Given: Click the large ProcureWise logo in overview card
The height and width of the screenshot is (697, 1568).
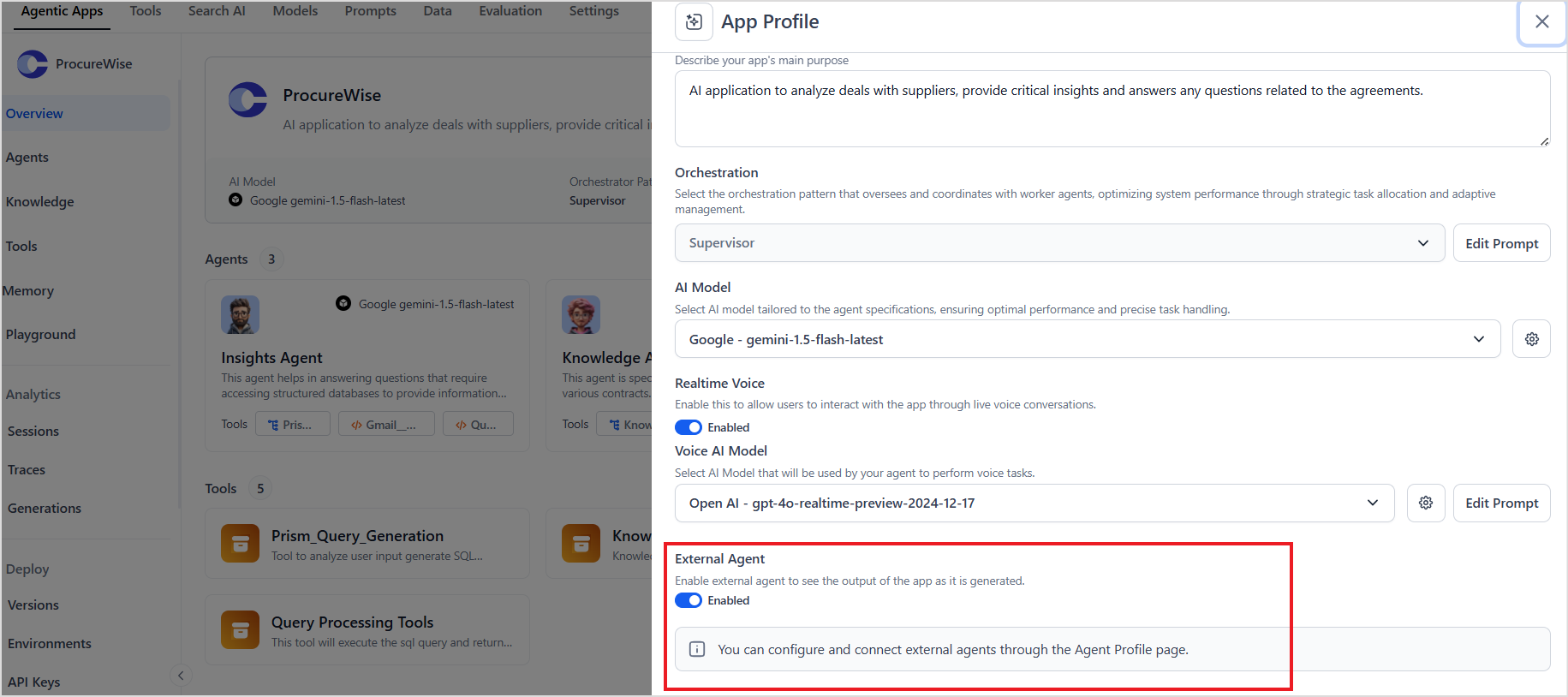Looking at the screenshot, I should (x=247, y=100).
